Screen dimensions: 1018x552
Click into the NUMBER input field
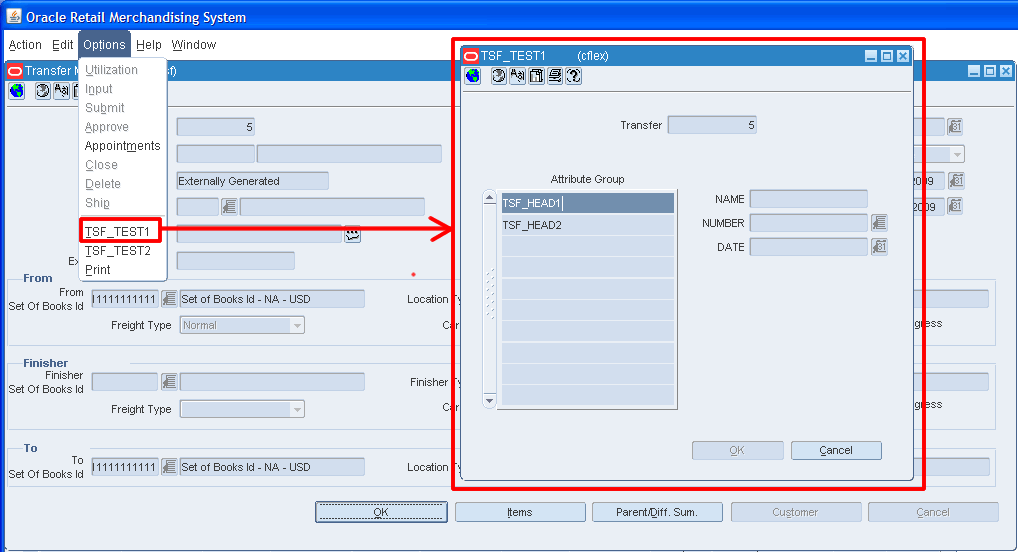point(808,223)
